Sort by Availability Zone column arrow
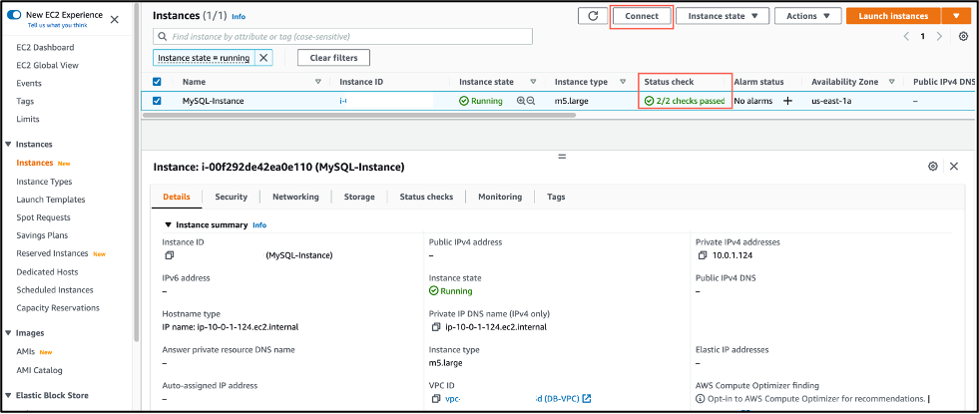 (x=892, y=82)
